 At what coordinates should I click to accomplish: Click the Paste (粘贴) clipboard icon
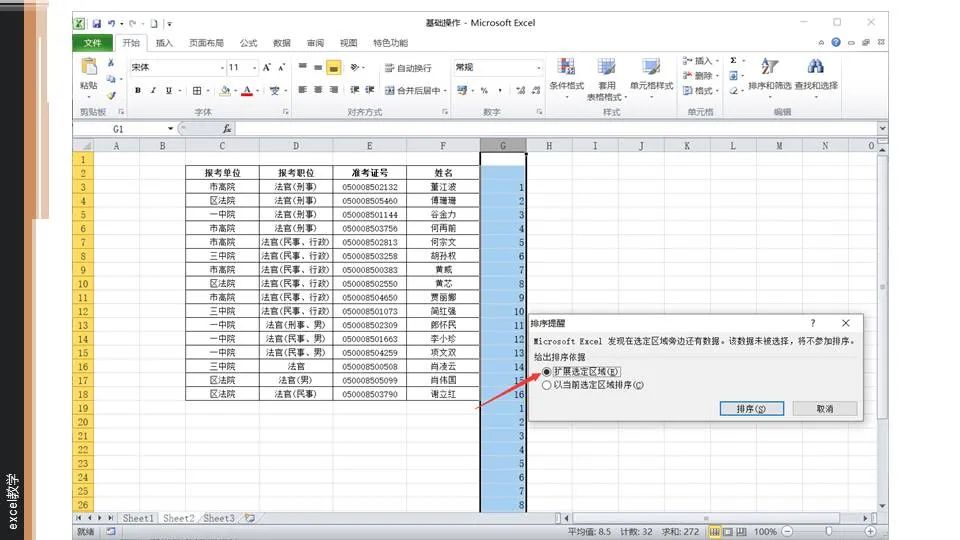(x=89, y=67)
